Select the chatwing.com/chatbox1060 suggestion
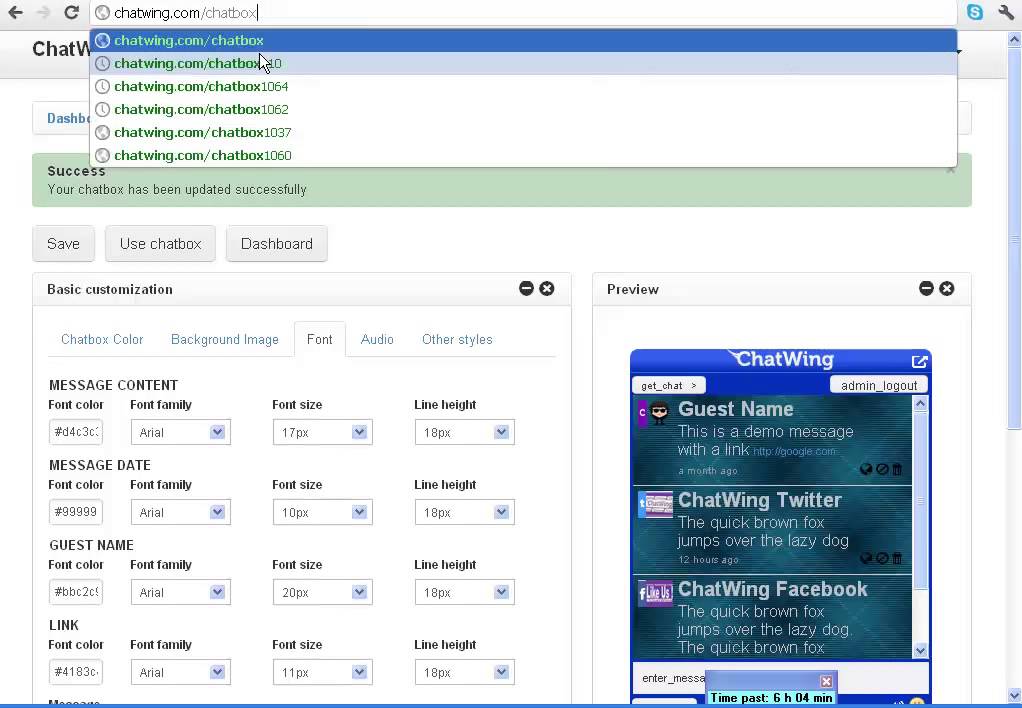 523,155
